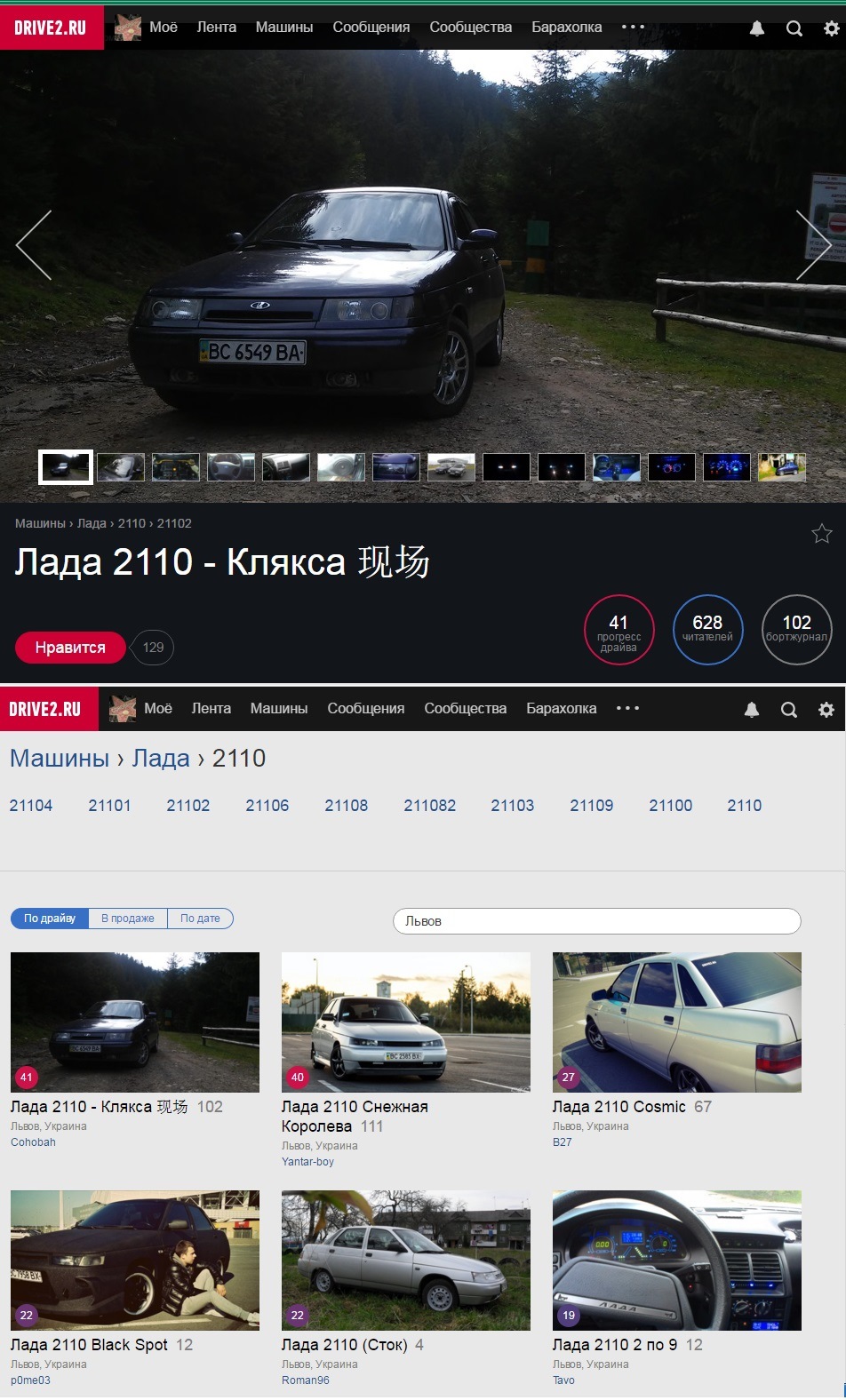Open model 211082 link
Image resolution: width=846 pixels, height=1400 pixels.
coord(430,806)
